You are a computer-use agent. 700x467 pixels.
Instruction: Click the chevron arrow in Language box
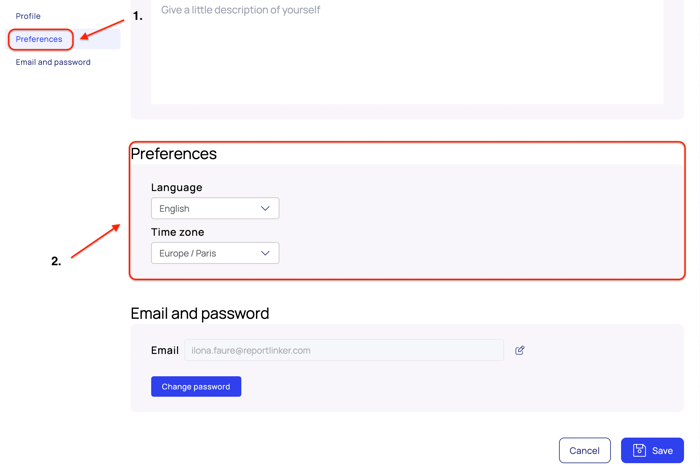[265, 209]
